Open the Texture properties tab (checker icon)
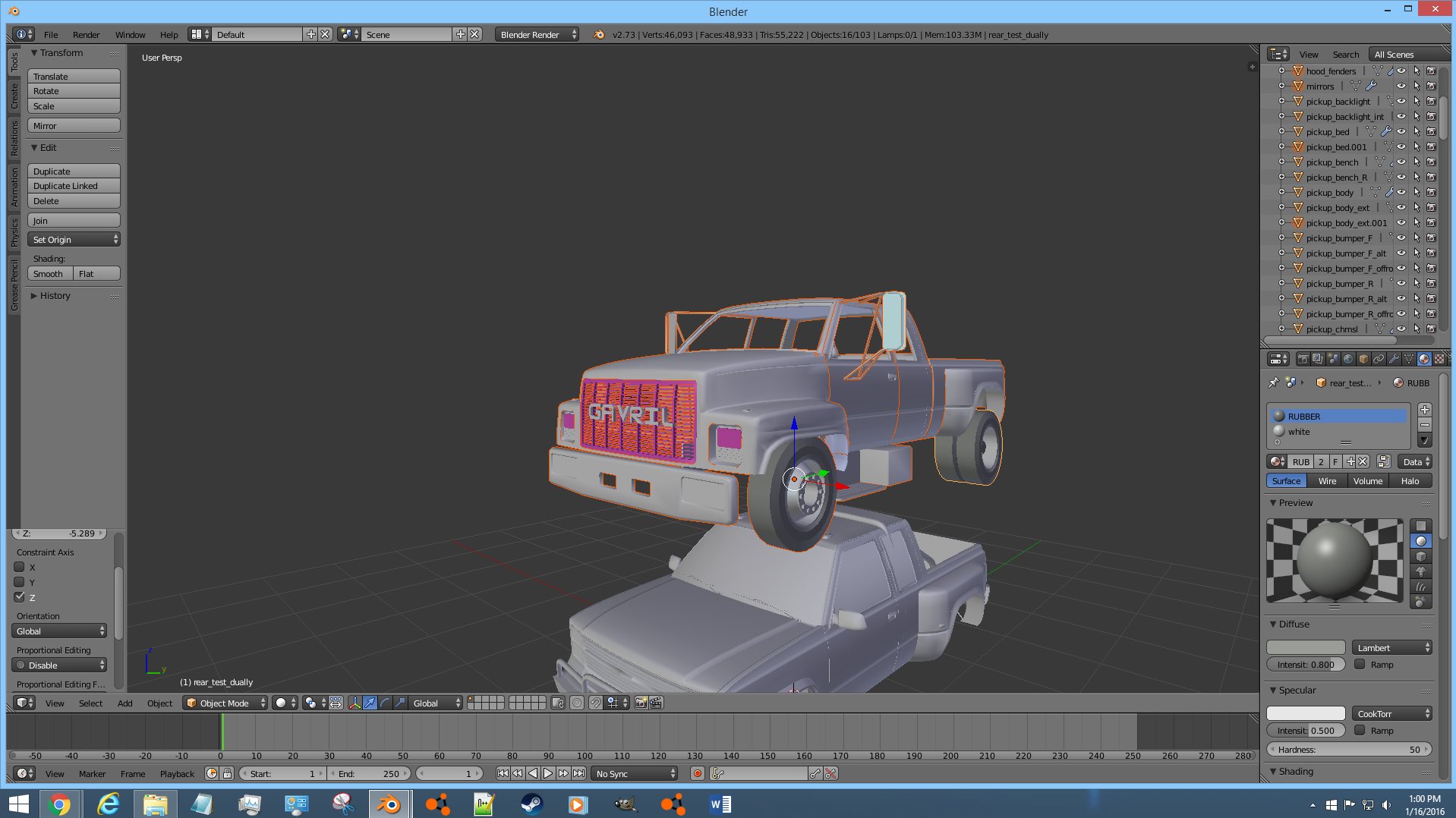1456x818 pixels. click(x=1439, y=359)
